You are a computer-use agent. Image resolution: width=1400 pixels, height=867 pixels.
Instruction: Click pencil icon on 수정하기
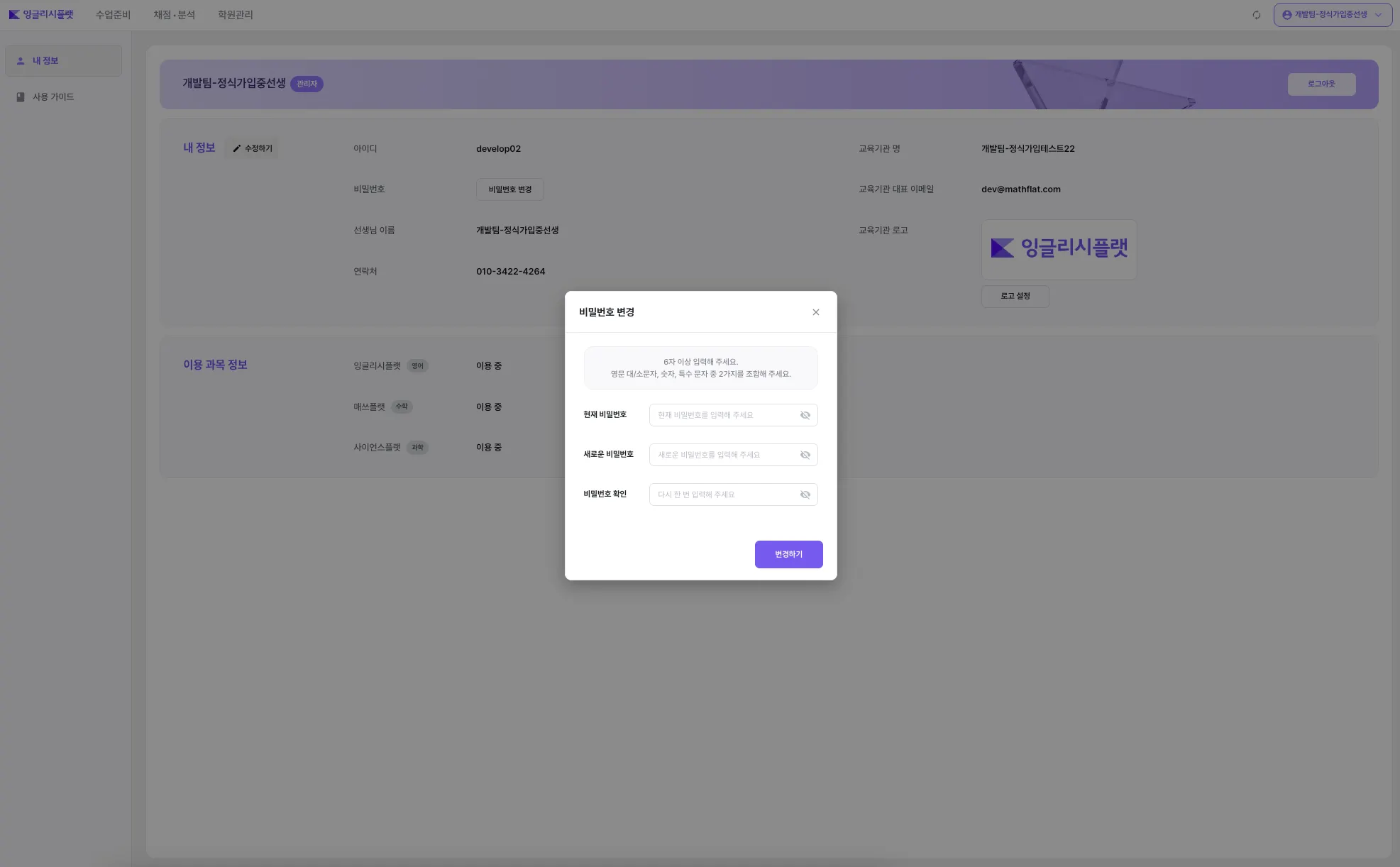tap(237, 149)
